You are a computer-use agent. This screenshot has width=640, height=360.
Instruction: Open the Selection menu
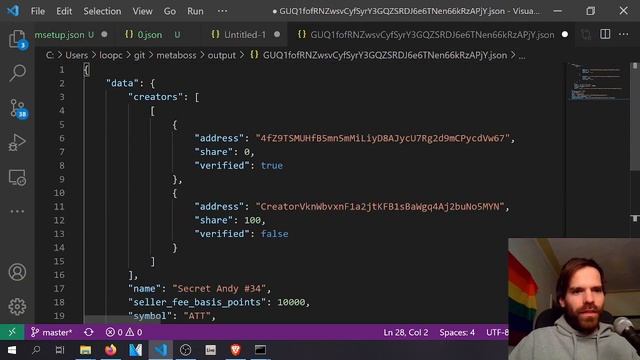point(102,11)
